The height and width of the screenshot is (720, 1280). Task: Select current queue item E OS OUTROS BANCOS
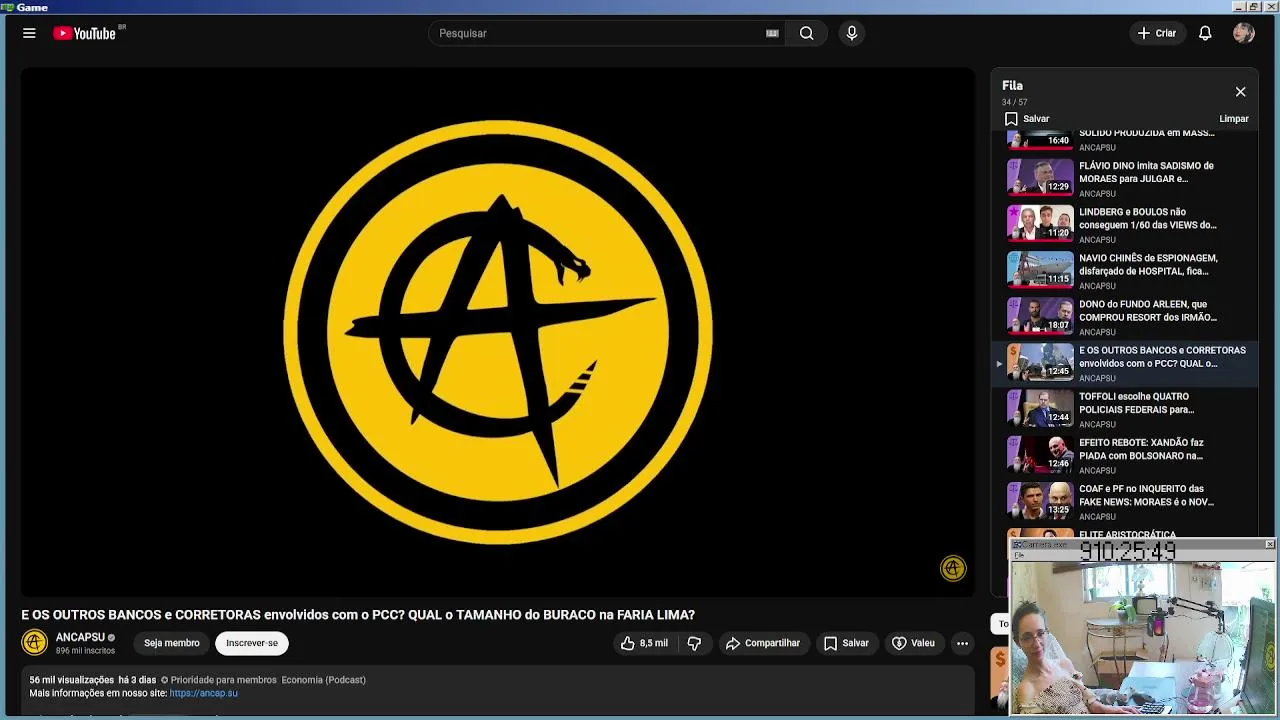[1126, 363]
